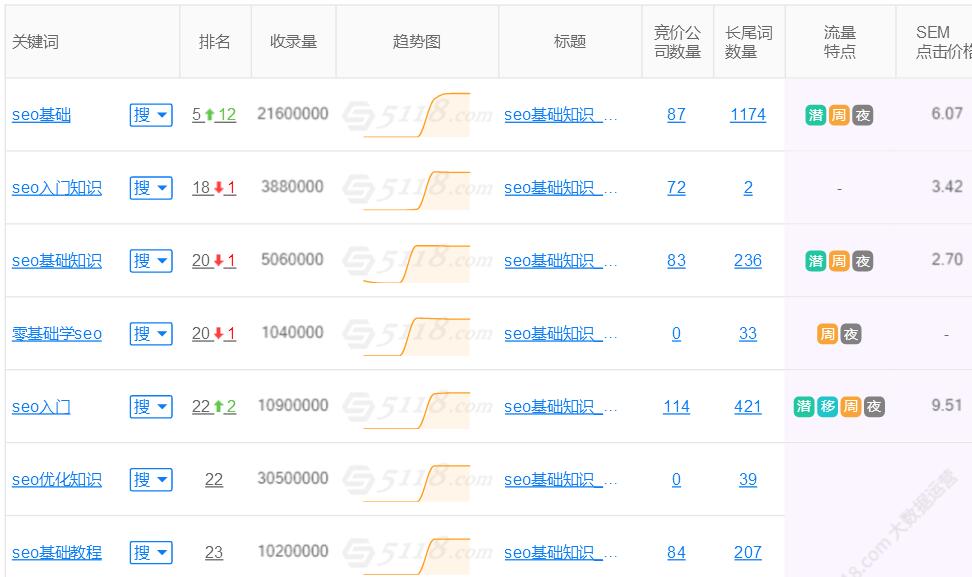Open the seo入门知识 keyword link

point(57,188)
